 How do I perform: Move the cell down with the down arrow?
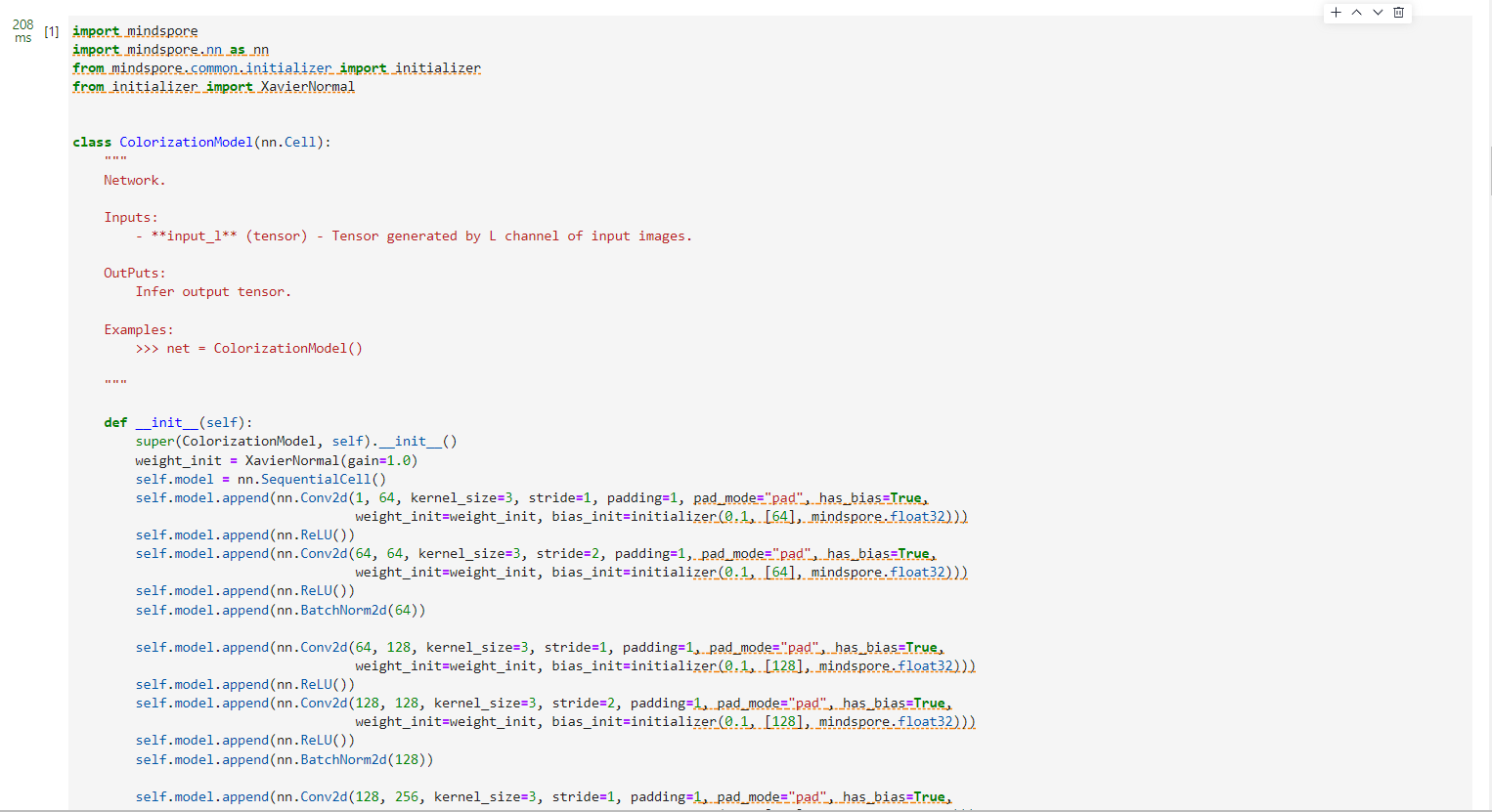coord(1378,13)
